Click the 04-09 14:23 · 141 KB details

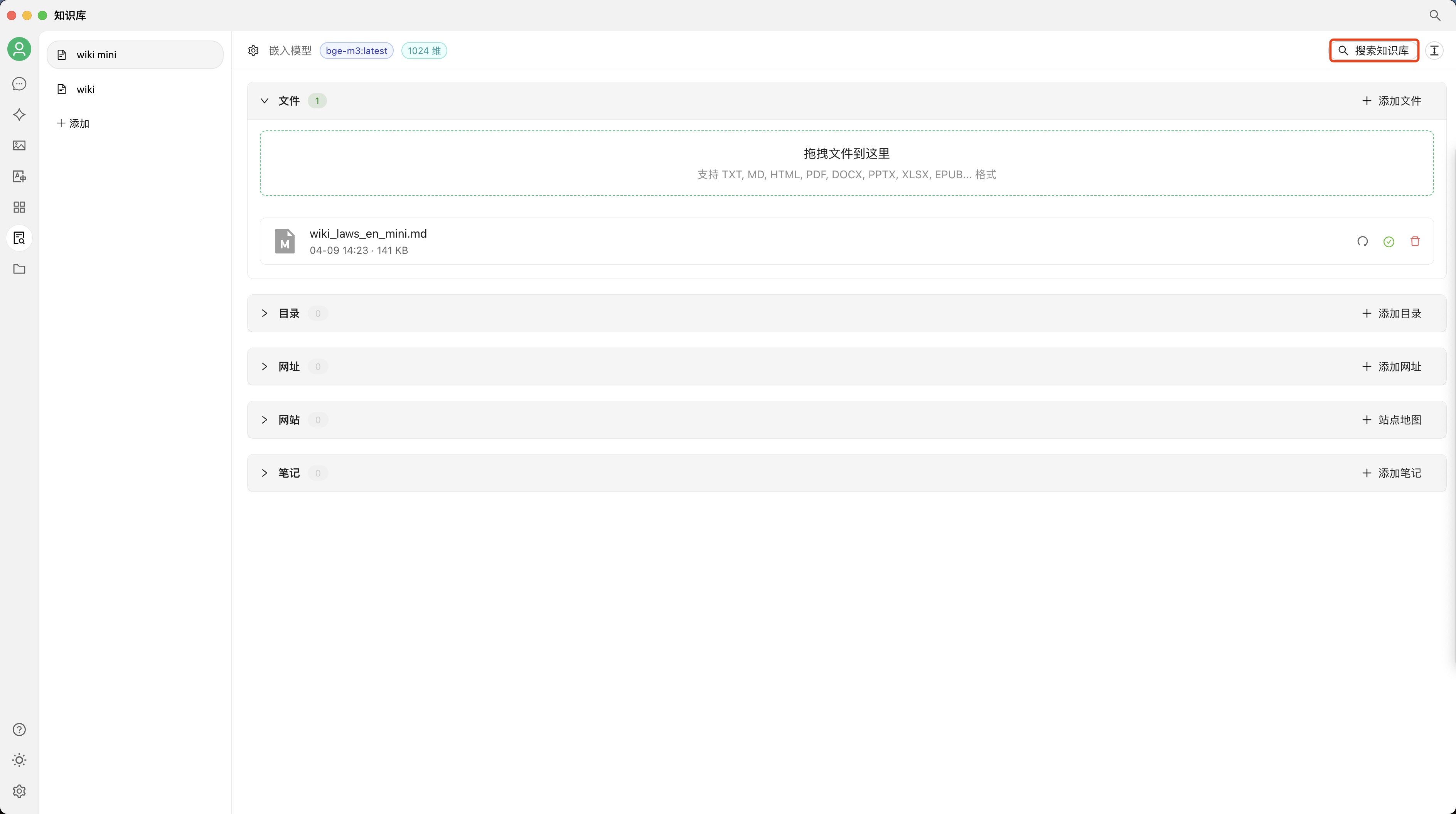(x=359, y=251)
